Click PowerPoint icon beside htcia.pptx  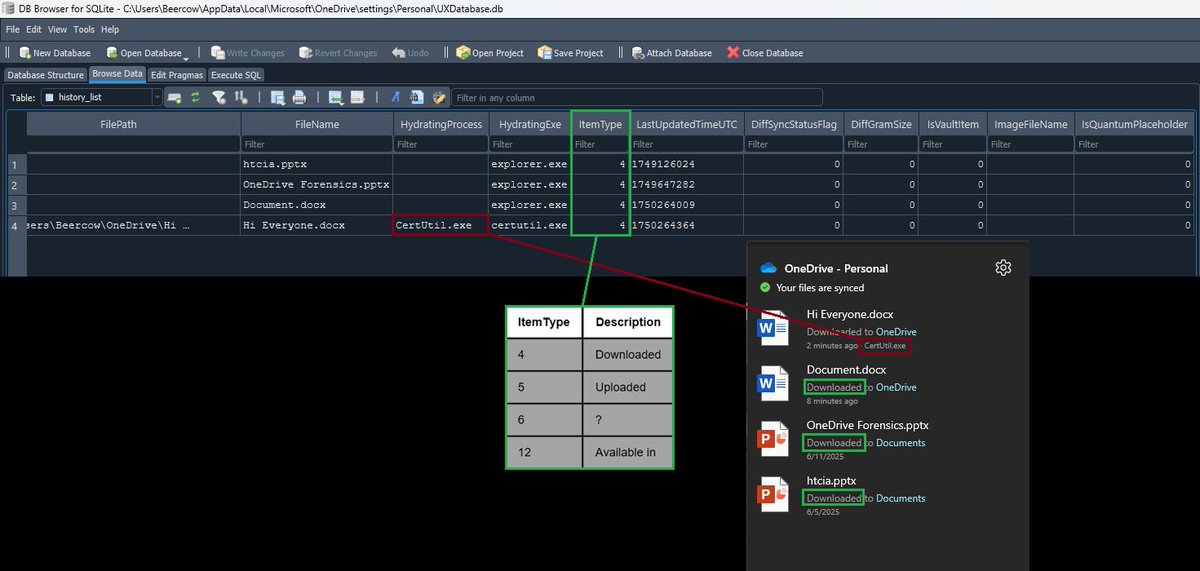click(774, 496)
